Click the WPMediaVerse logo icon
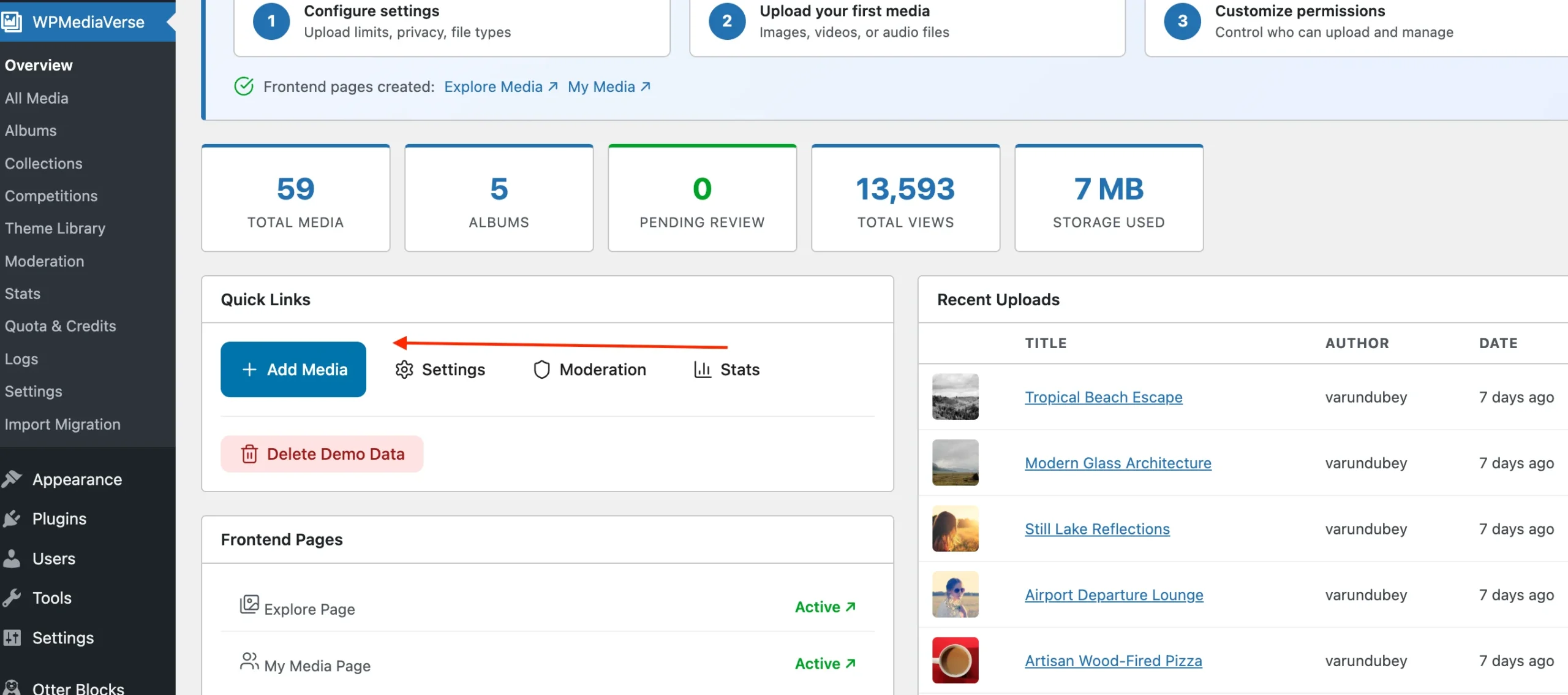Screen dimensions: 1568x695 click(x=11, y=22)
